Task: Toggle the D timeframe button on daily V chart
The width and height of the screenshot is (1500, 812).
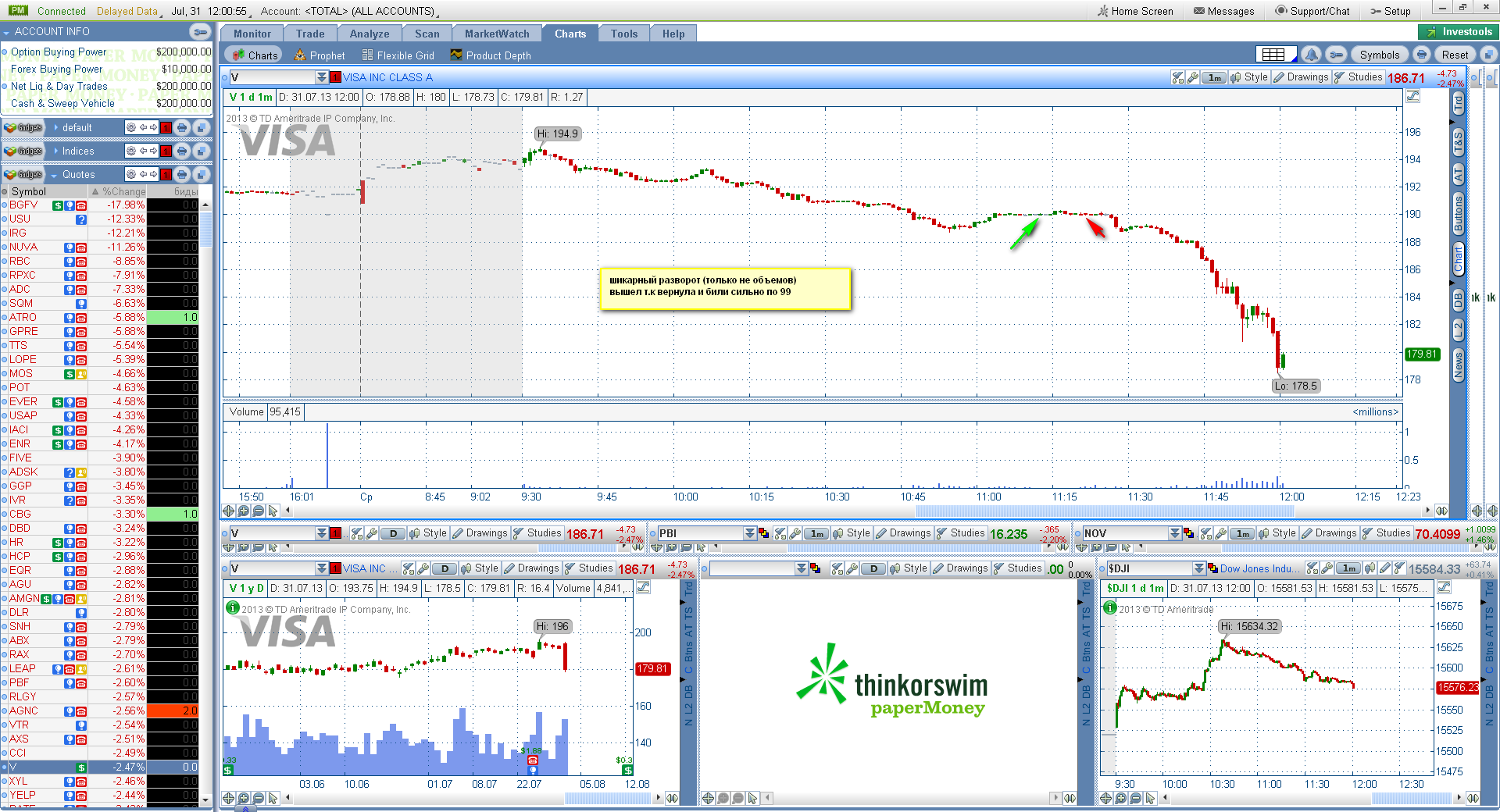Action: pos(445,568)
